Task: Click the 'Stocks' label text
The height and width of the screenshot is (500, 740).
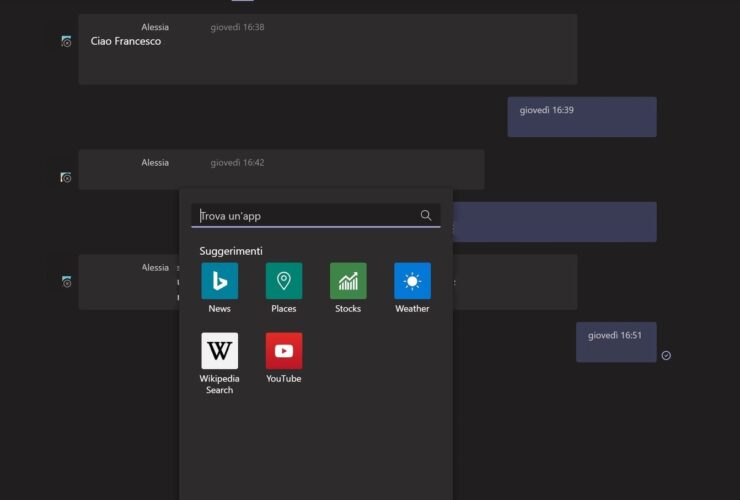Action: pos(348,308)
